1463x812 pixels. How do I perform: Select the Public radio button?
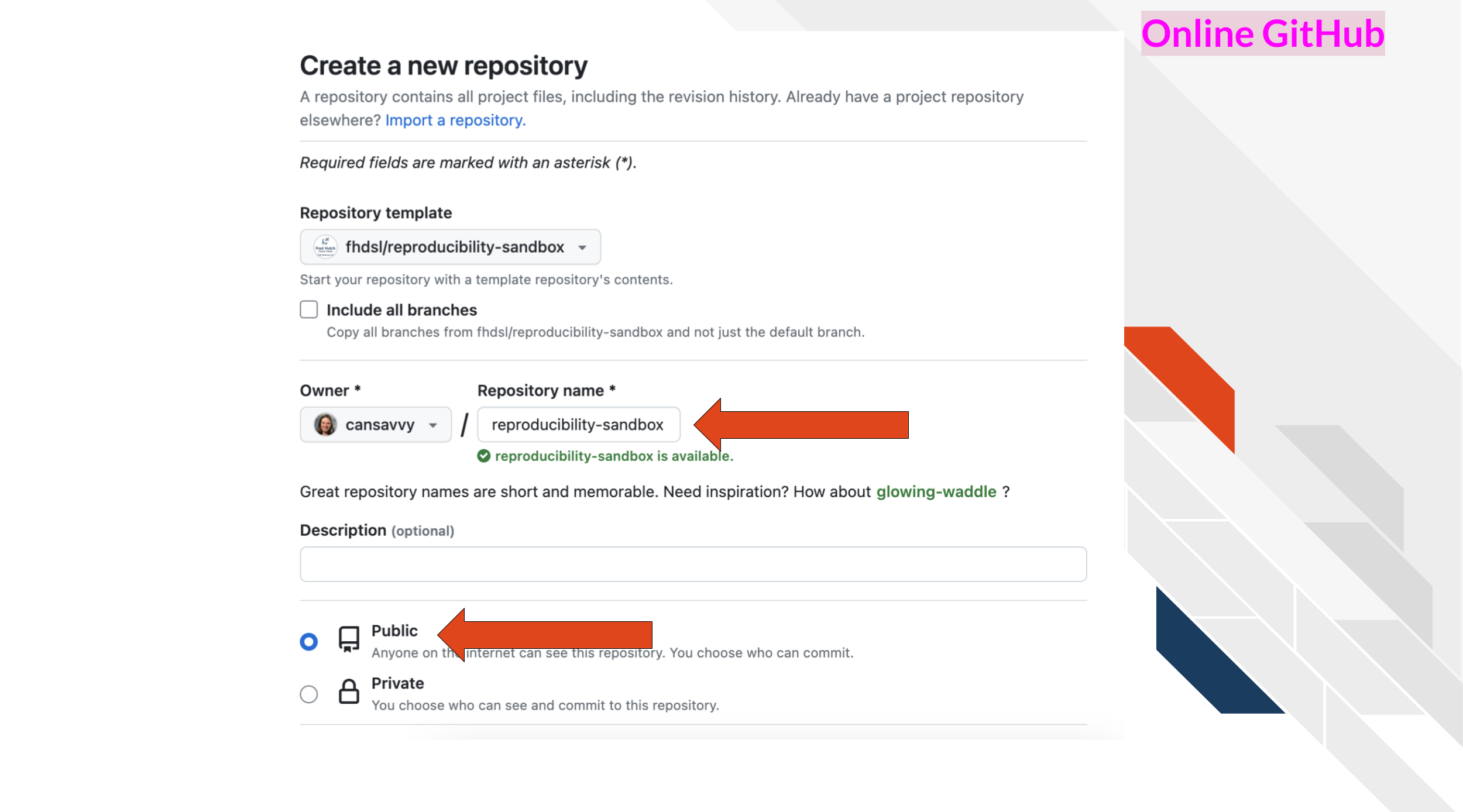(309, 642)
